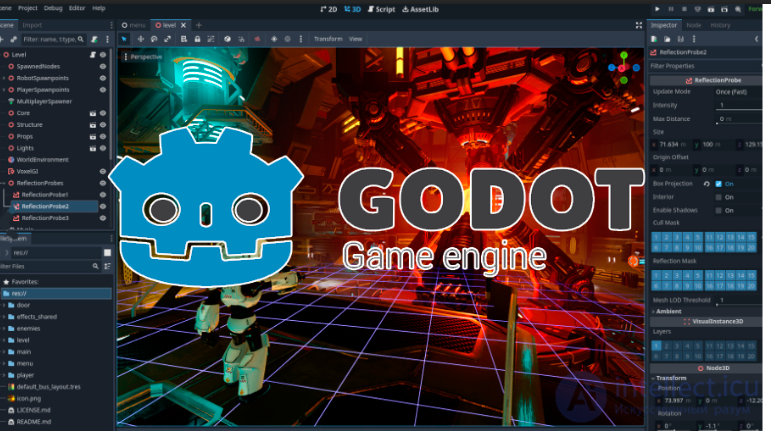Open the Structure scene clapperboard icon
The width and height of the screenshot is (771, 431).
pyautogui.click(x=92, y=125)
